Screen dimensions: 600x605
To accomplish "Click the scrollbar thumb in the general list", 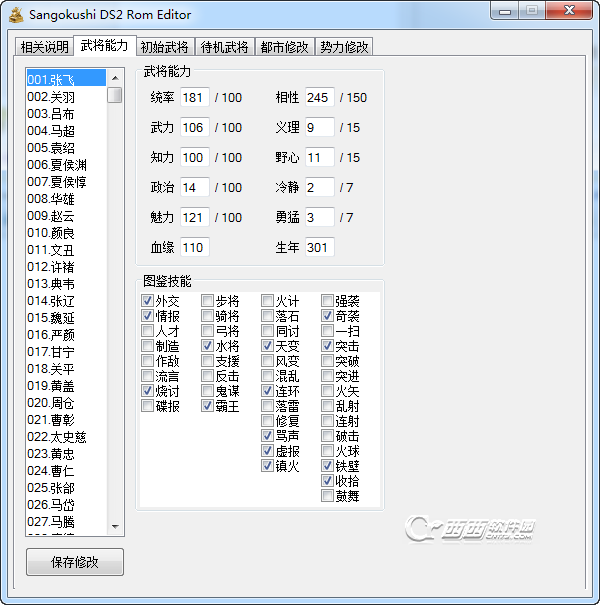I will [115, 95].
